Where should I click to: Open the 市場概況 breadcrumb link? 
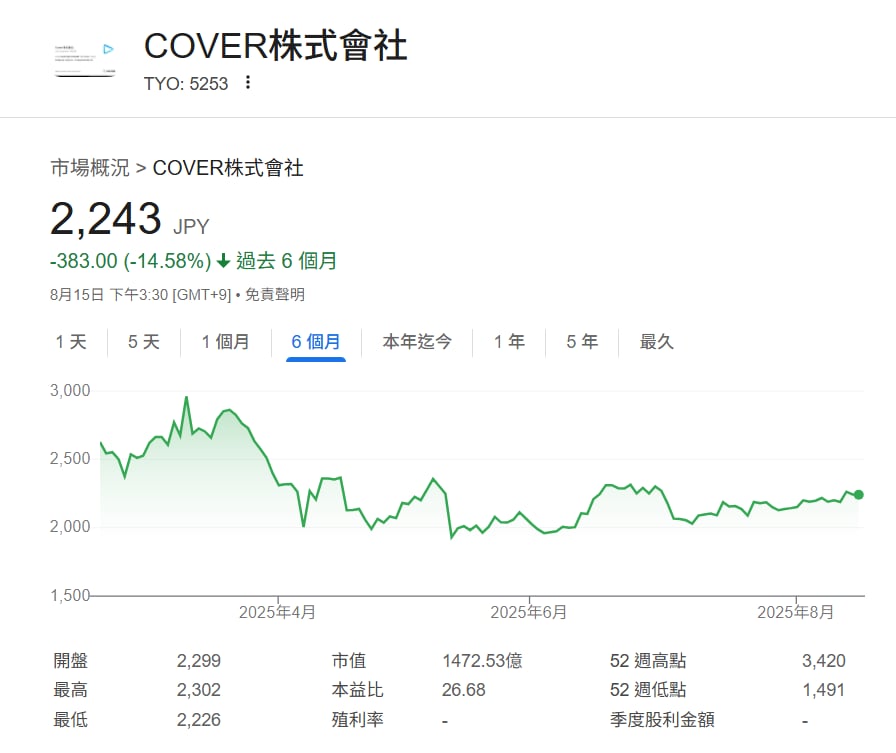coord(90,168)
